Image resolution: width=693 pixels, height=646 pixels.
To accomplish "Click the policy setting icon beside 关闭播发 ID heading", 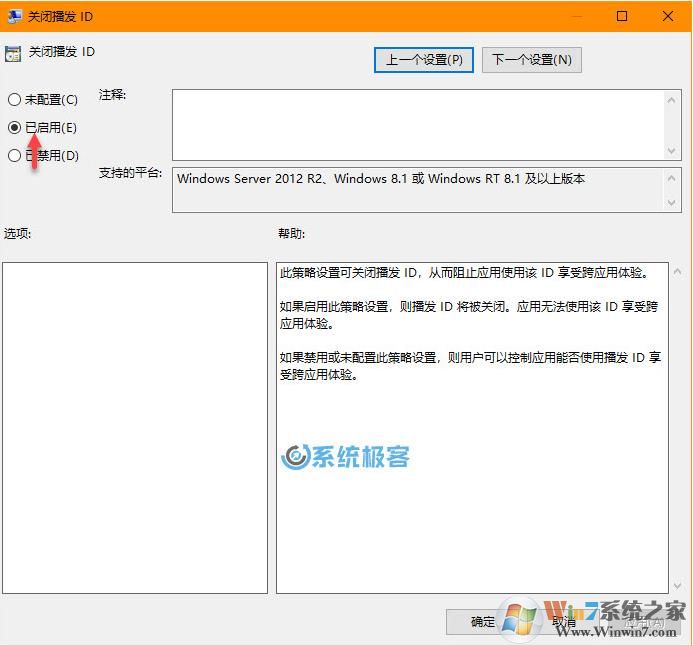I will [13, 53].
